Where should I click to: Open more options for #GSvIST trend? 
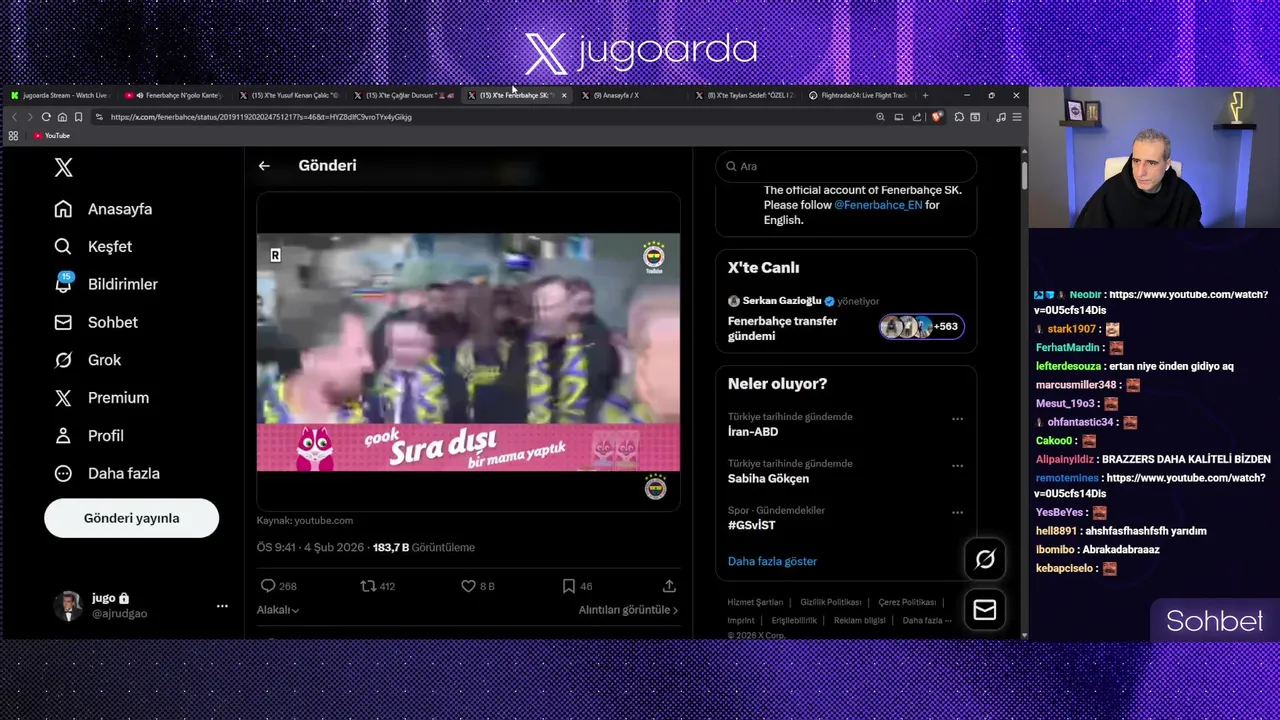click(x=957, y=512)
